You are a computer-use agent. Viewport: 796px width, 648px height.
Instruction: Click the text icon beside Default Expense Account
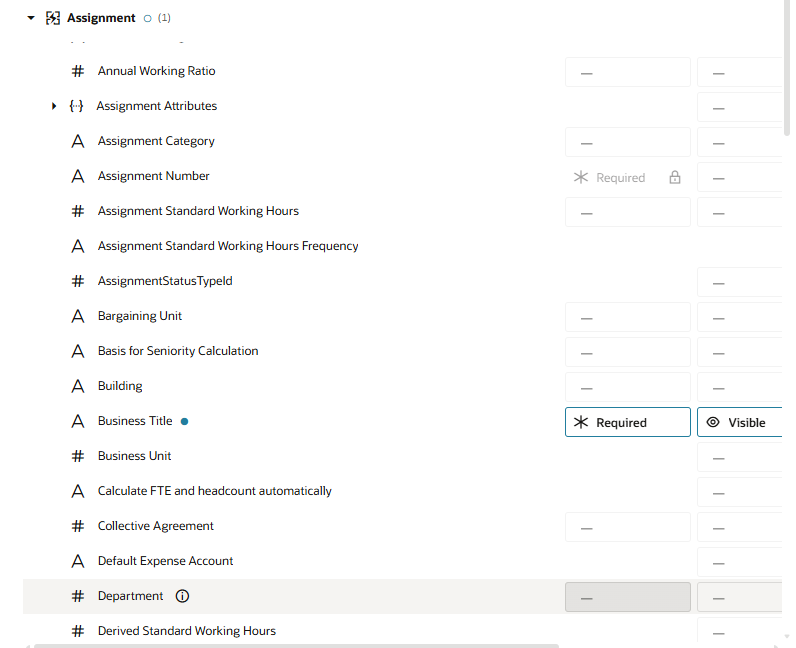pos(78,562)
